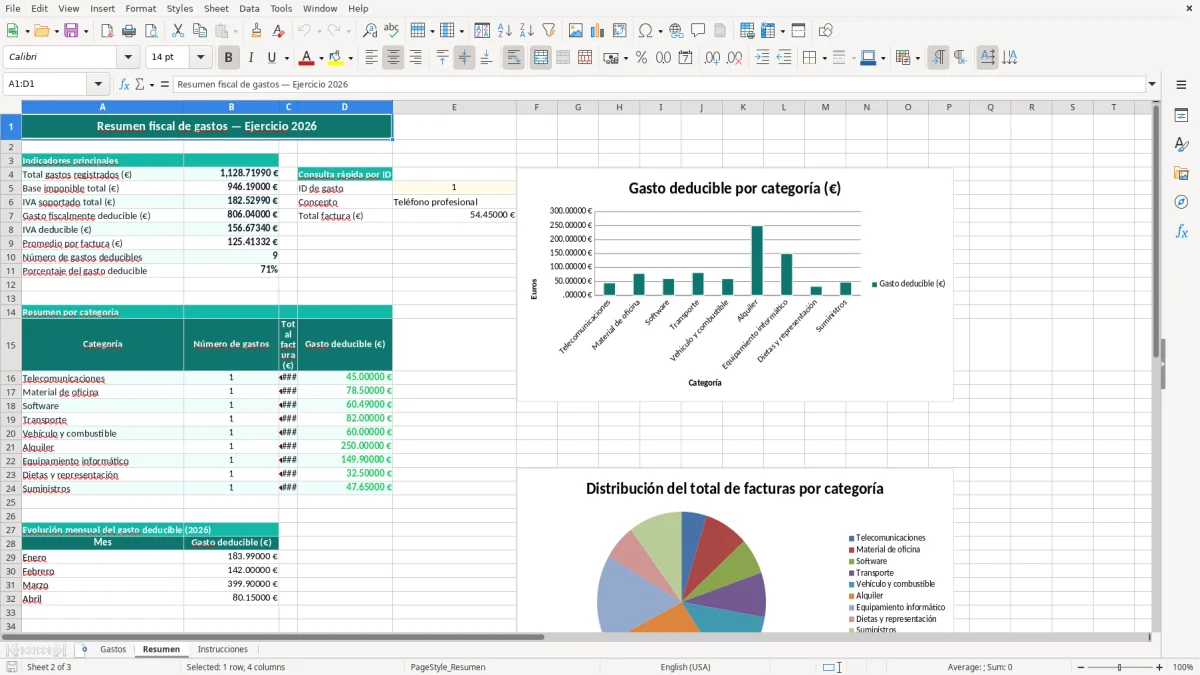Click the zoom in plus button
The width and height of the screenshot is (1200, 675).
[1160, 667]
